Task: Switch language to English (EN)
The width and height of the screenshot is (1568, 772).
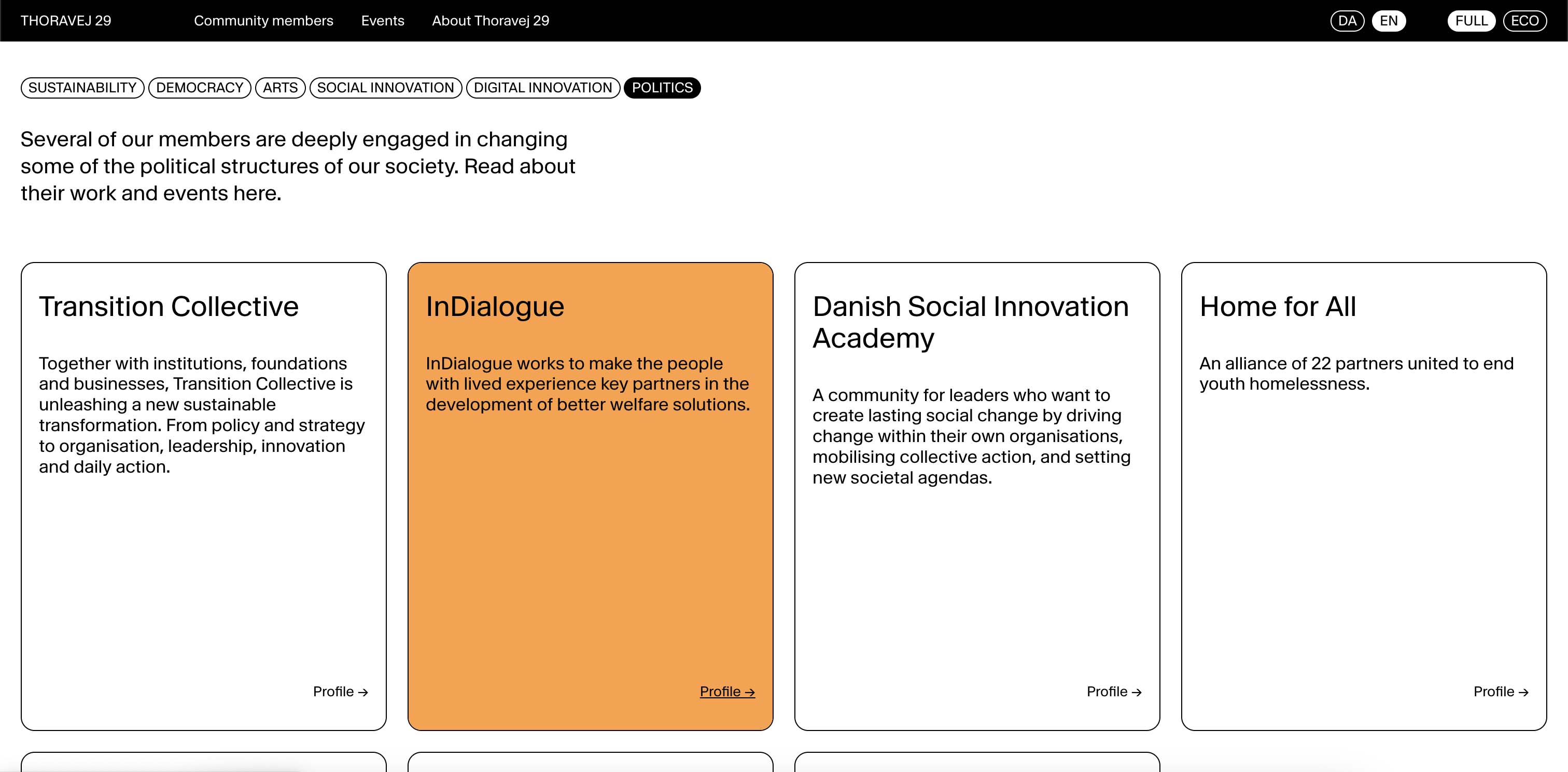Action: coord(1389,21)
